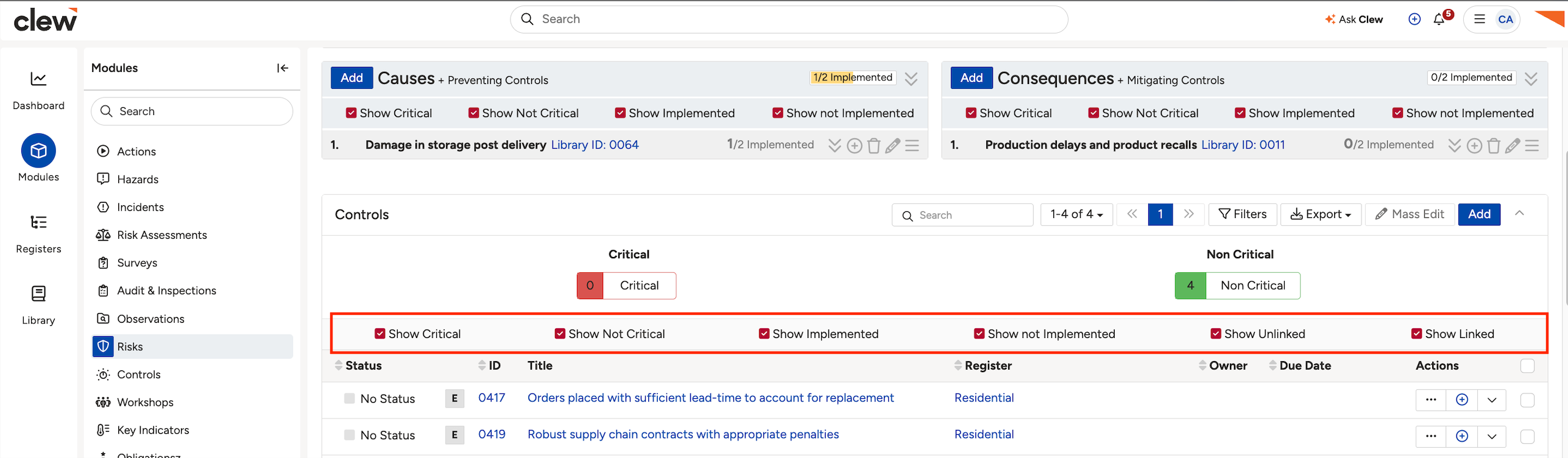1568x458 pixels.
Task: Add control to Production delays consequence
Action: [1474, 146]
